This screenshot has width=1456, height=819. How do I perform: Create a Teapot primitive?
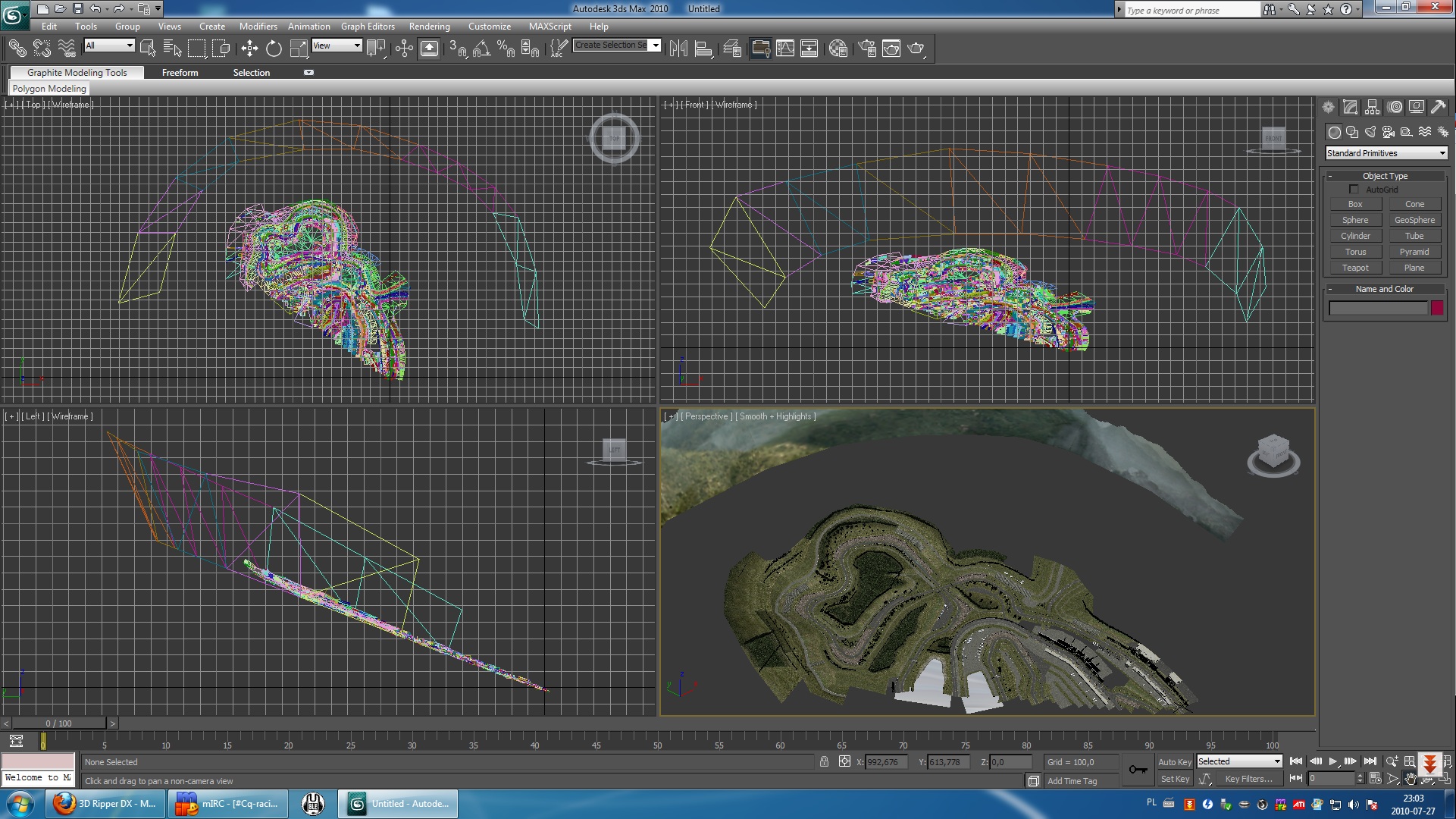click(1355, 268)
